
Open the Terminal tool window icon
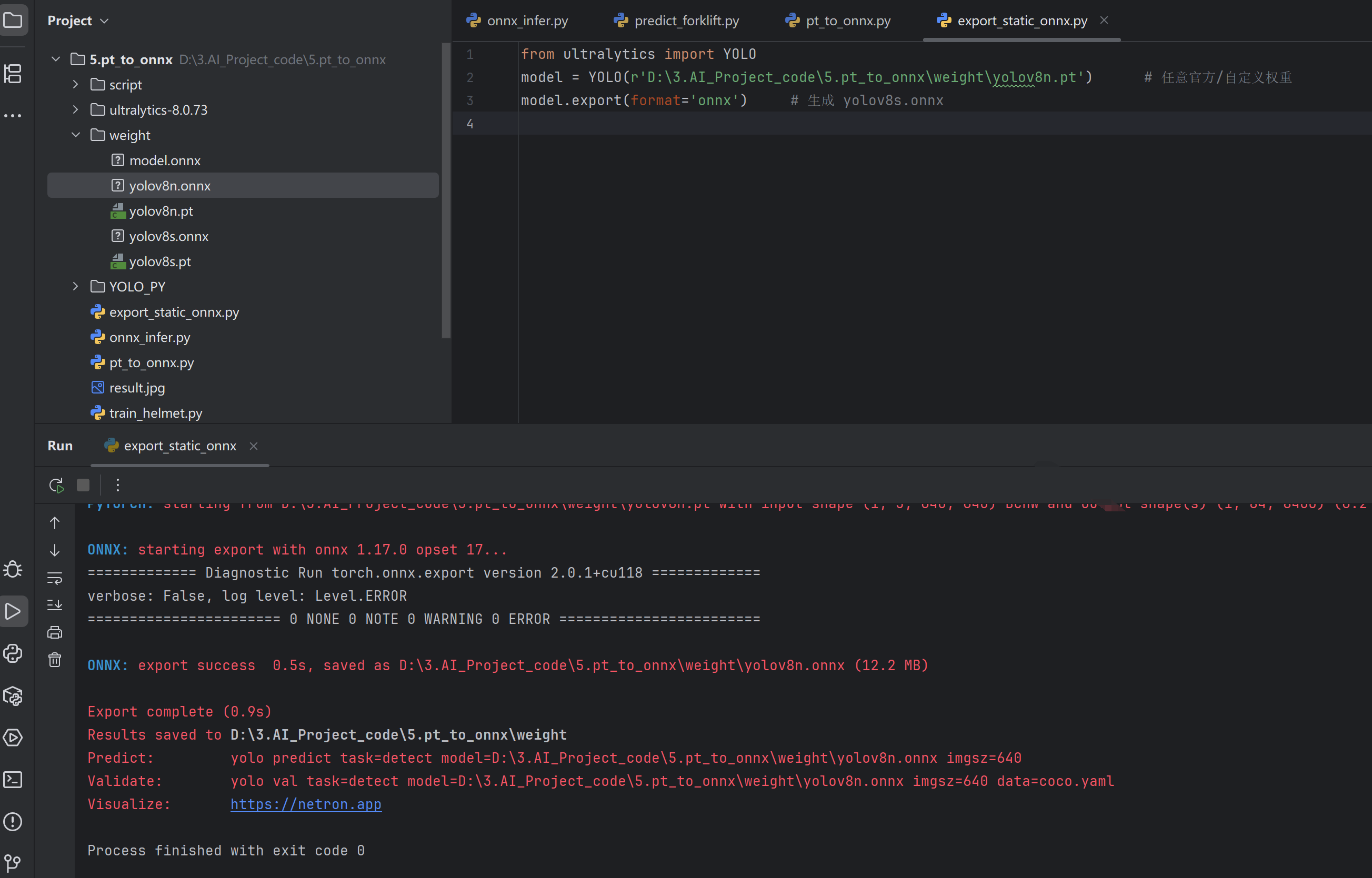pyautogui.click(x=13, y=780)
